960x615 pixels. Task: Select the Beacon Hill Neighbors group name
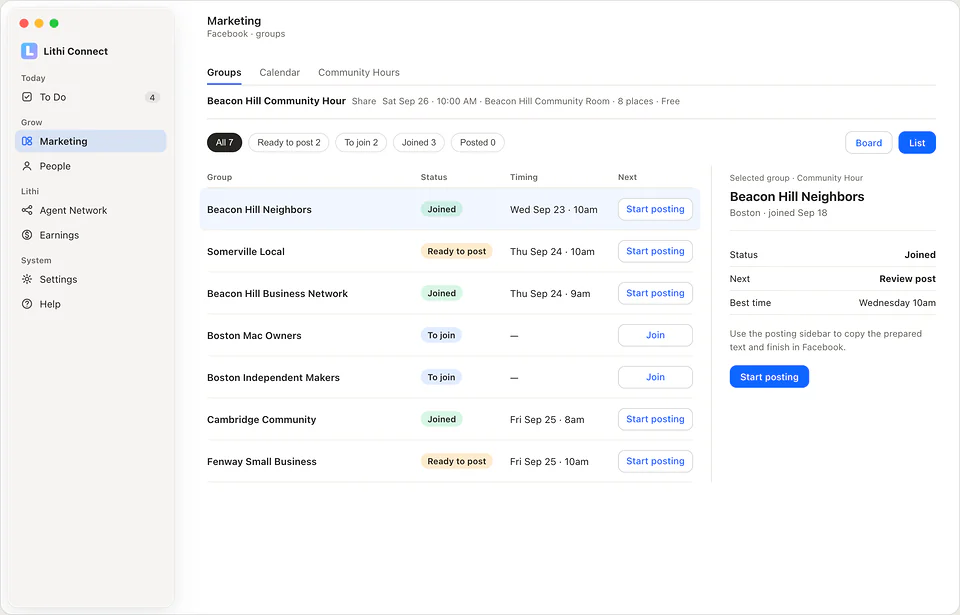tap(259, 209)
